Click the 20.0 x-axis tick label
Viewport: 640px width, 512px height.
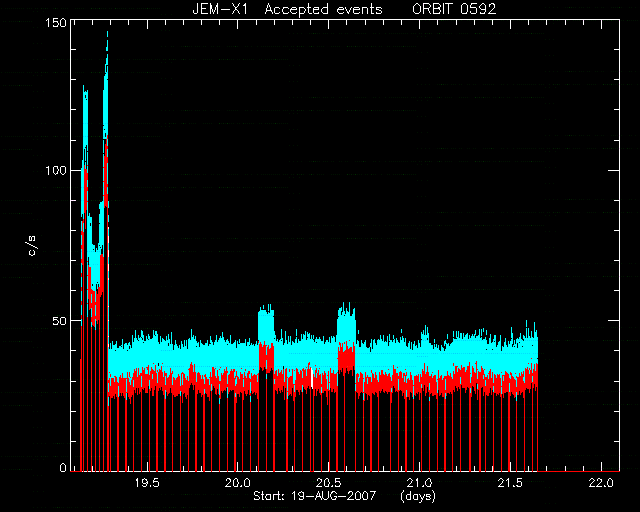click(x=238, y=483)
